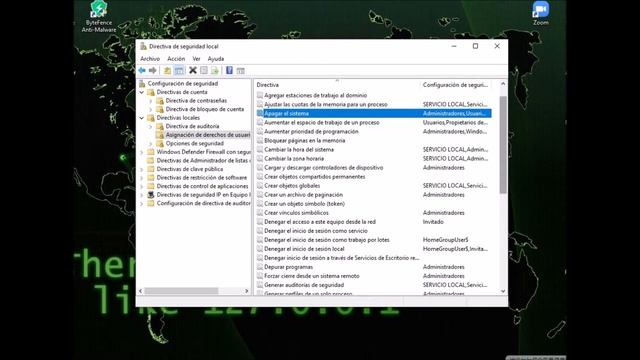Screen dimensions: 640x360
Task: Toggle the console tree show/hide icon
Action: point(179,71)
